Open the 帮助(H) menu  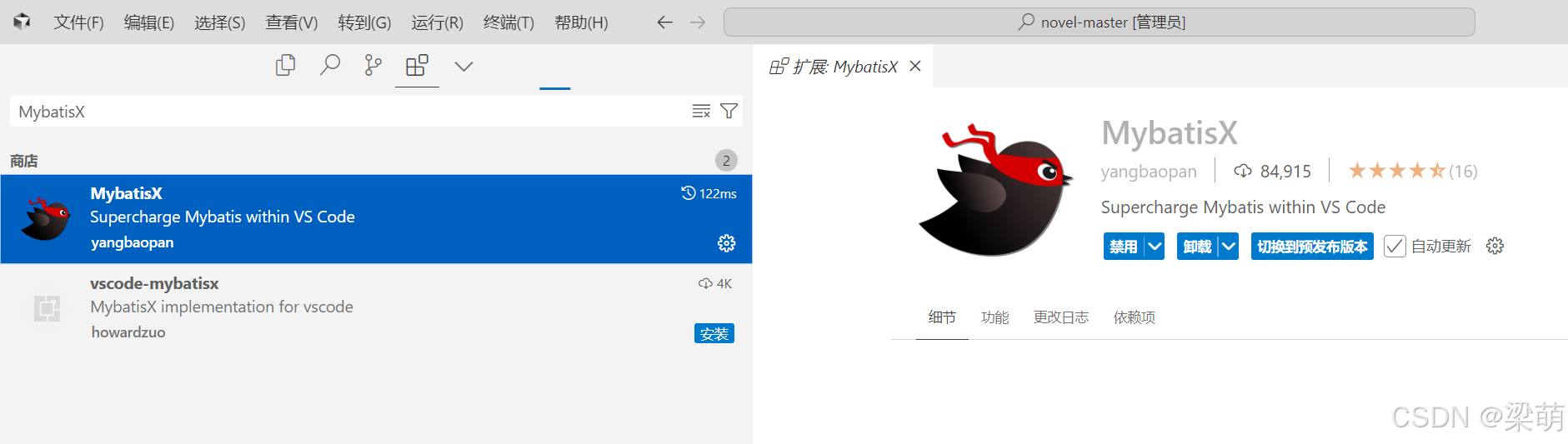point(581,22)
